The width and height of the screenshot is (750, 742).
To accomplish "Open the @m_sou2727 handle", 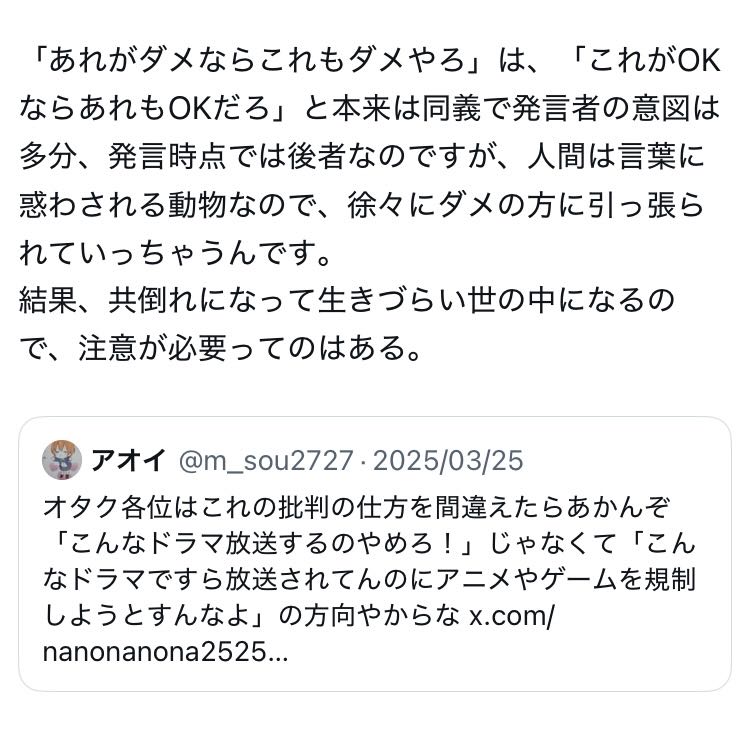I will 264,461.
